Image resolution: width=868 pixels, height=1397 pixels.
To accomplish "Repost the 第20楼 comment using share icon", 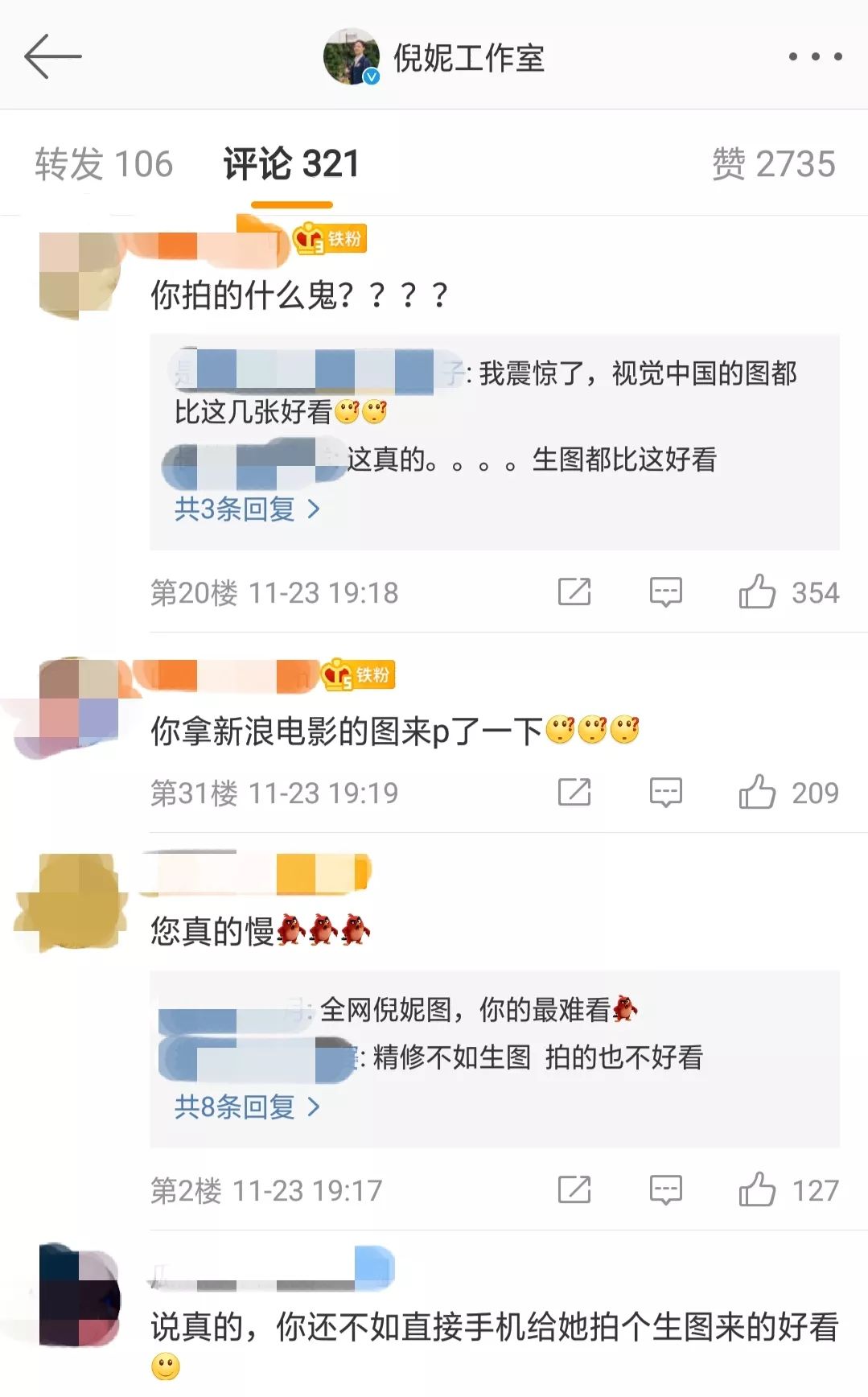I will [574, 592].
